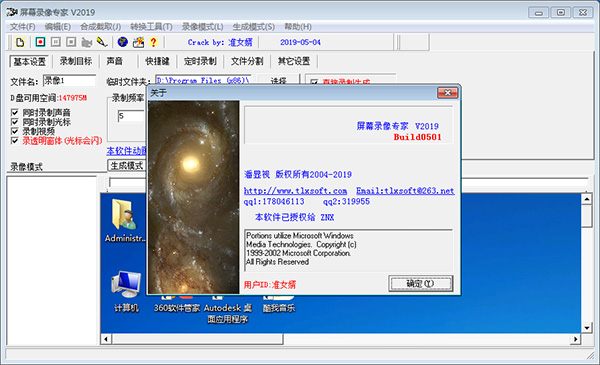Click the preview vertical scrollbar up arrow
Screen dimensions: 600x365
(587, 199)
